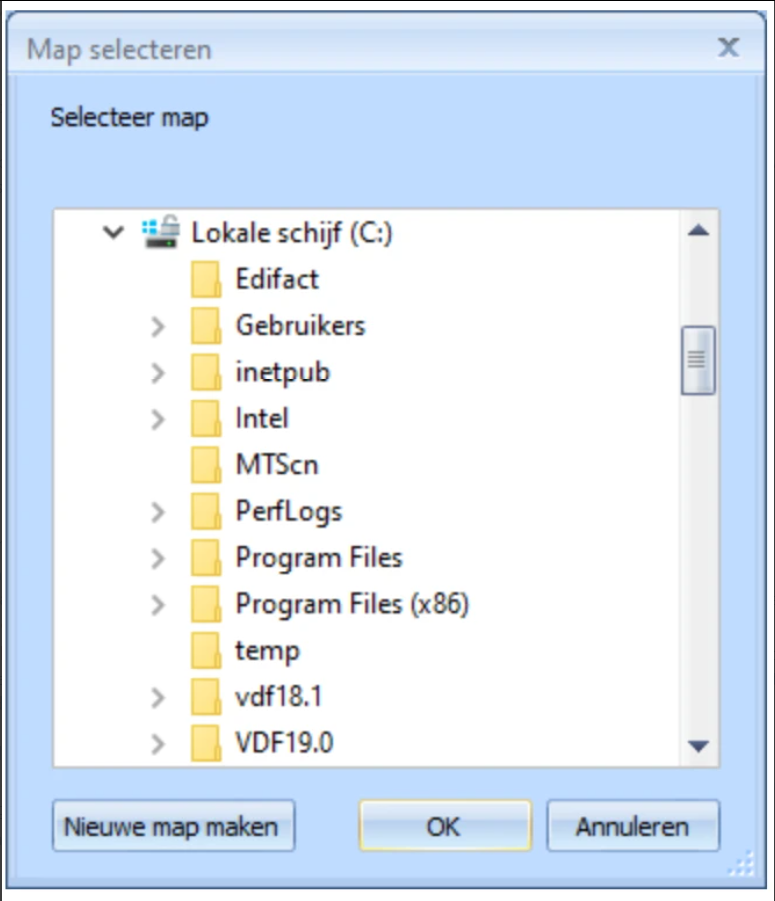
Task: Confirm selection with OK button
Action: click(444, 827)
